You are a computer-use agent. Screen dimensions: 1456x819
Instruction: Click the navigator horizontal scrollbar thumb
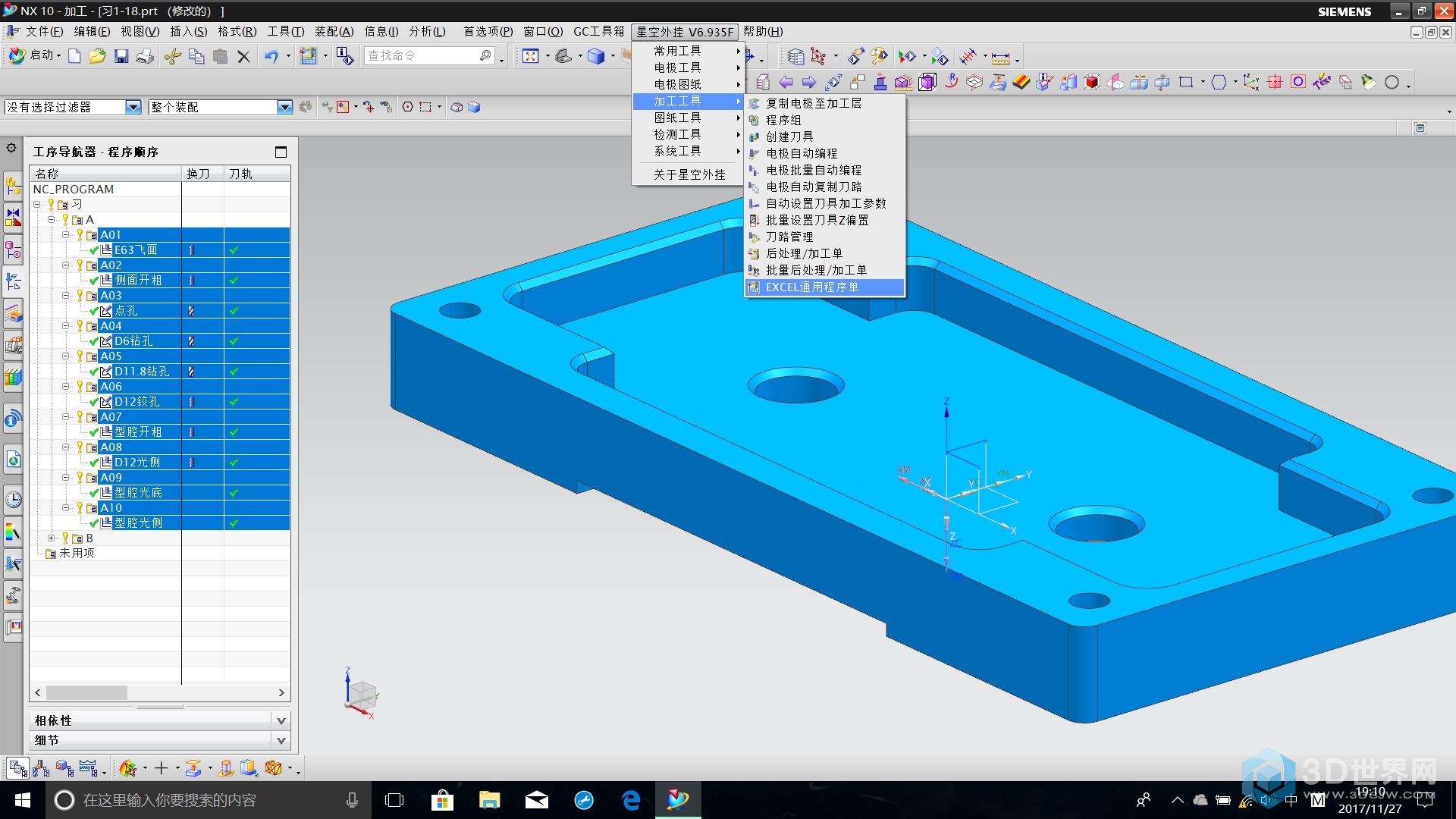[x=86, y=692]
